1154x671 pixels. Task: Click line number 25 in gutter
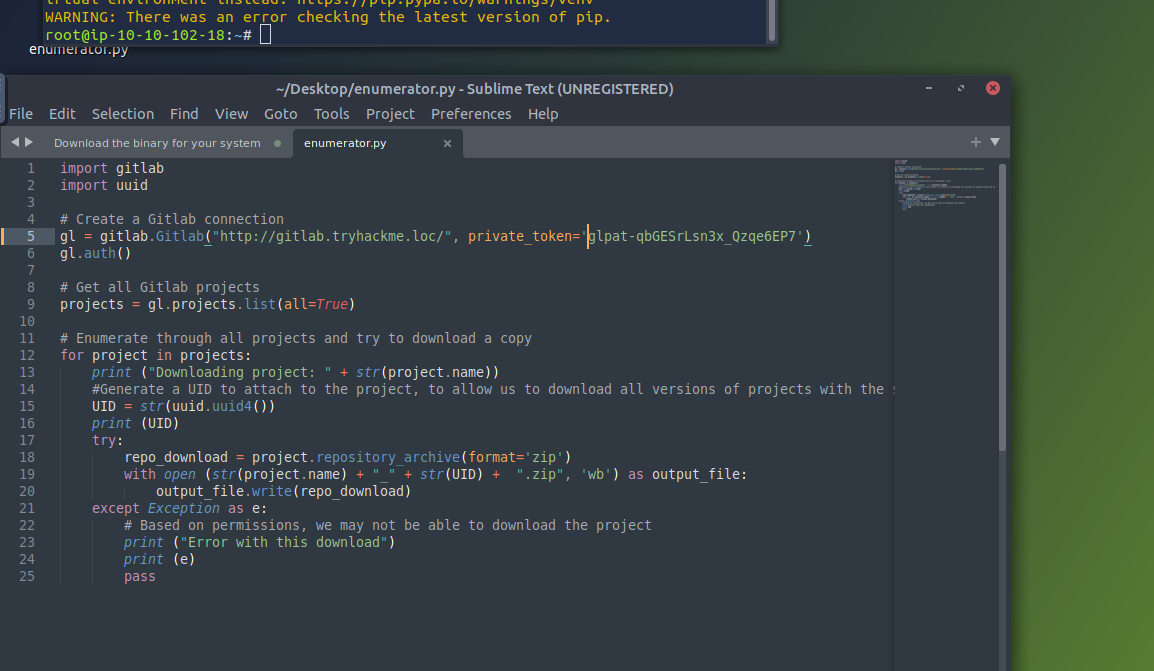[x=27, y=576]
